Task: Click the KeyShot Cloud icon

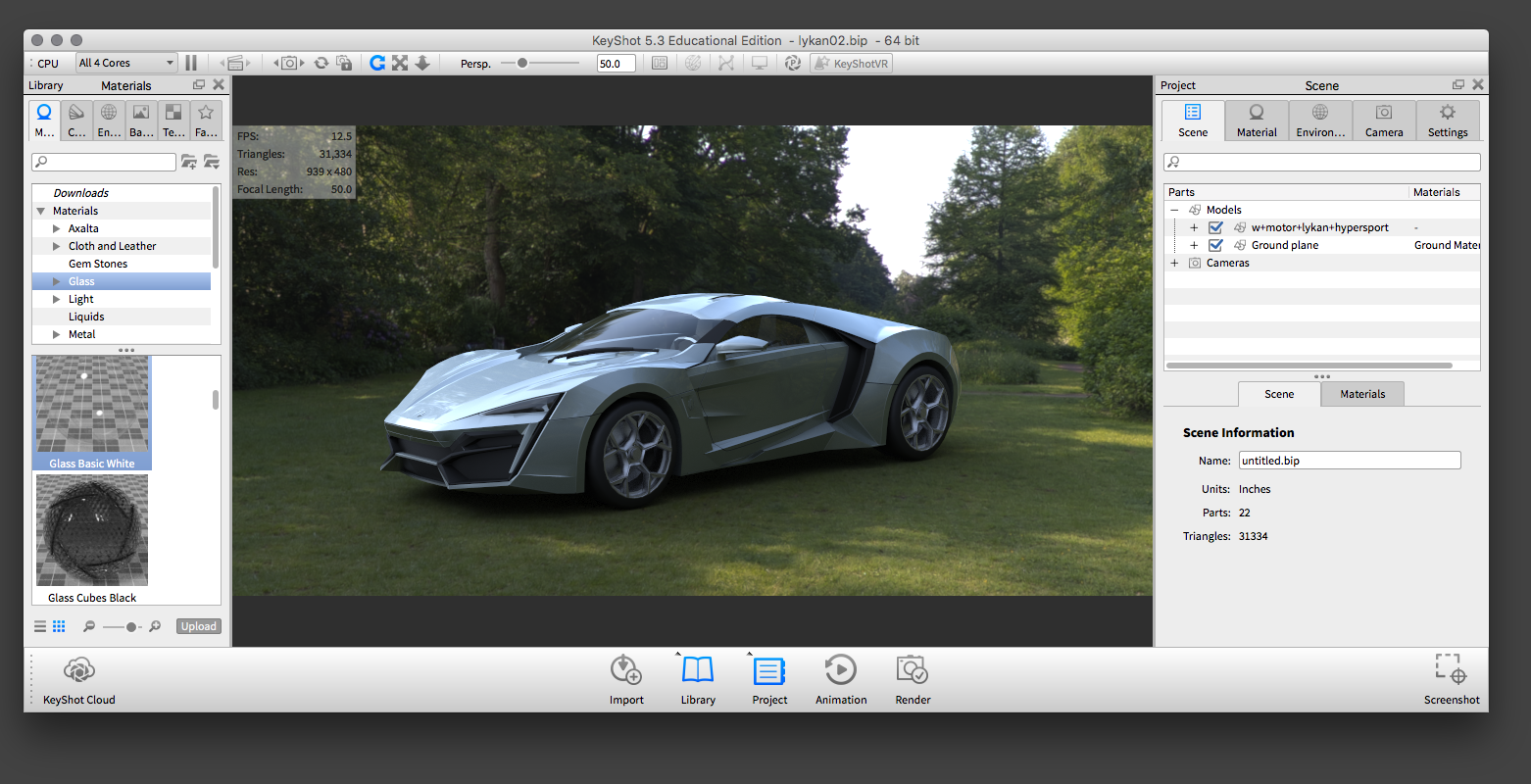Action: (78, 671)
